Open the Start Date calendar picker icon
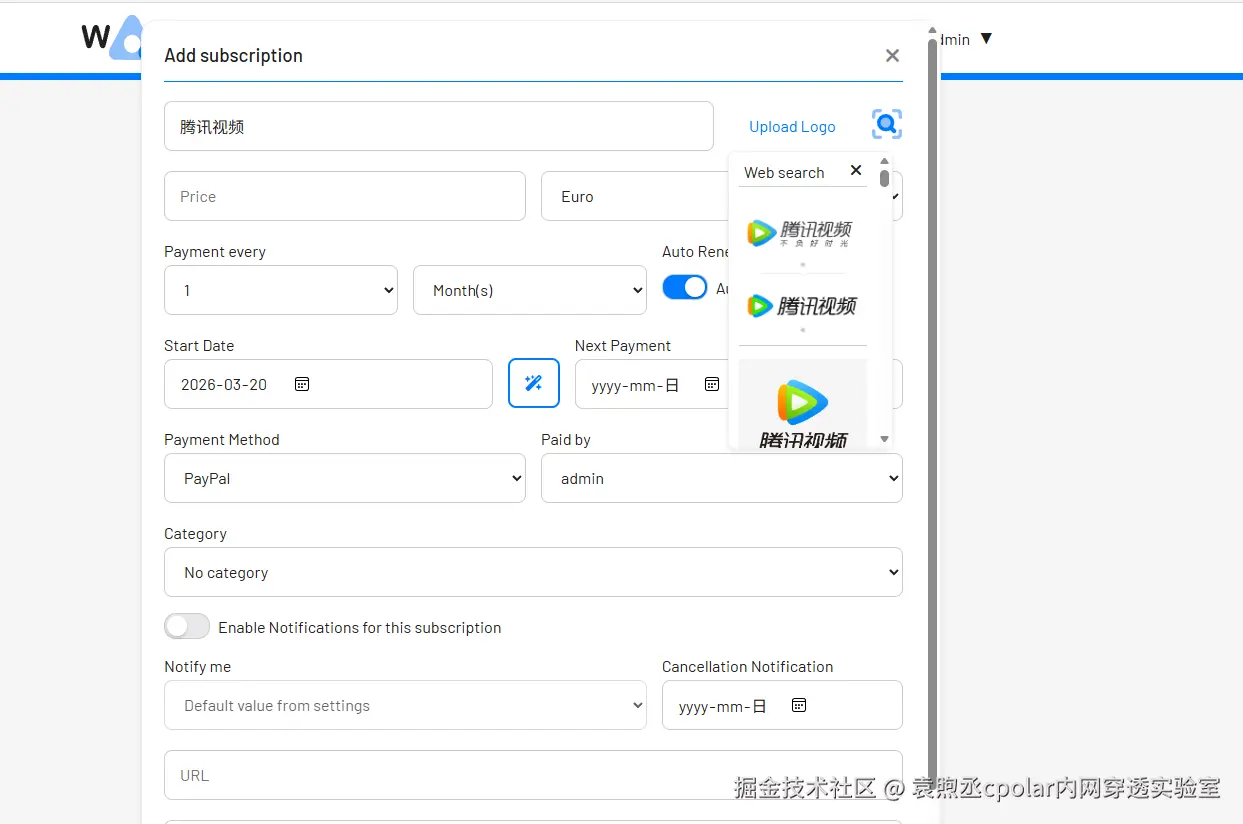1243x824 pixels. 302,384
